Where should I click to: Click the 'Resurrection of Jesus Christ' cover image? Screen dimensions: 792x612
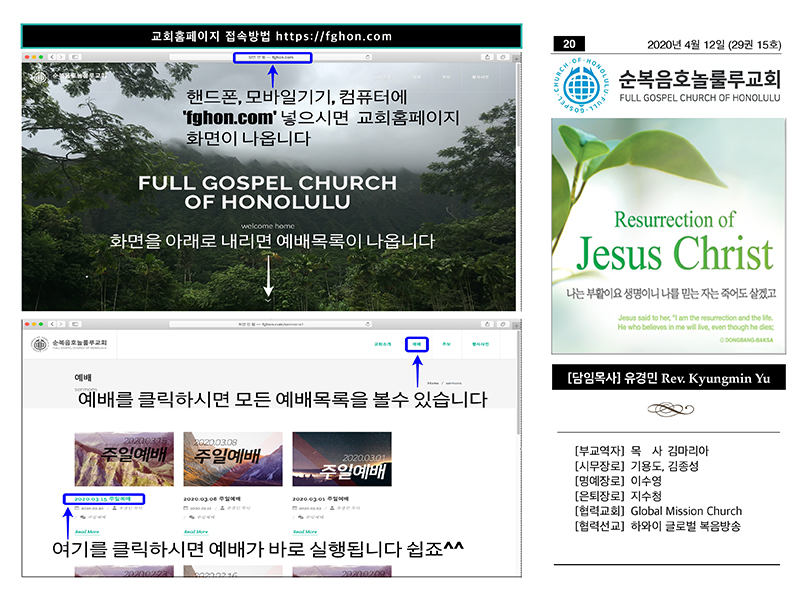click(668, 236)
